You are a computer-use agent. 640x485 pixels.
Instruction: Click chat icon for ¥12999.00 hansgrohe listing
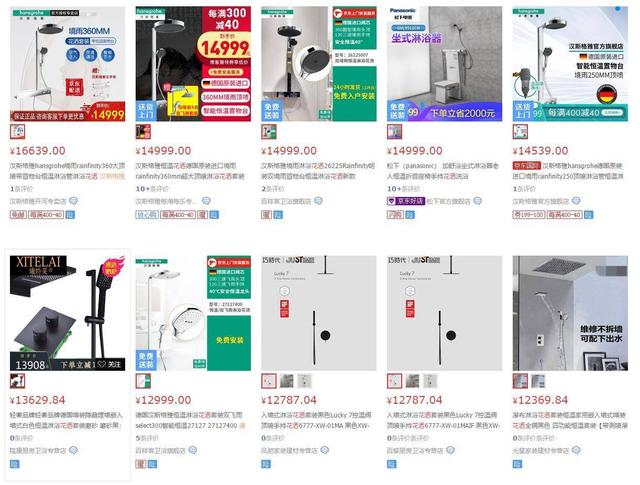point(193,450)
